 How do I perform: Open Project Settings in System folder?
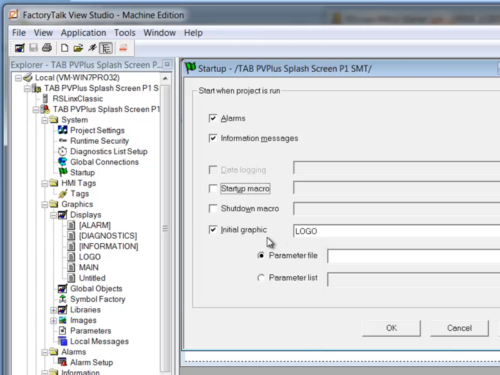tap(97, 130)
